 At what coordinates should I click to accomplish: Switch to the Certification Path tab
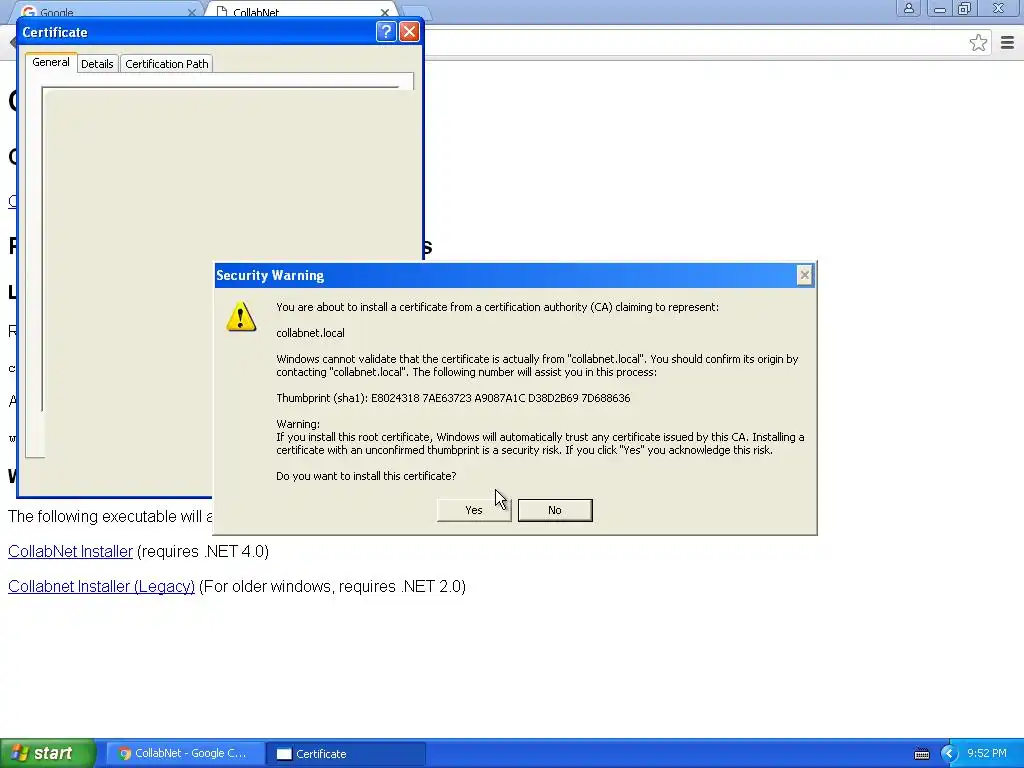(x=167, y=63)
